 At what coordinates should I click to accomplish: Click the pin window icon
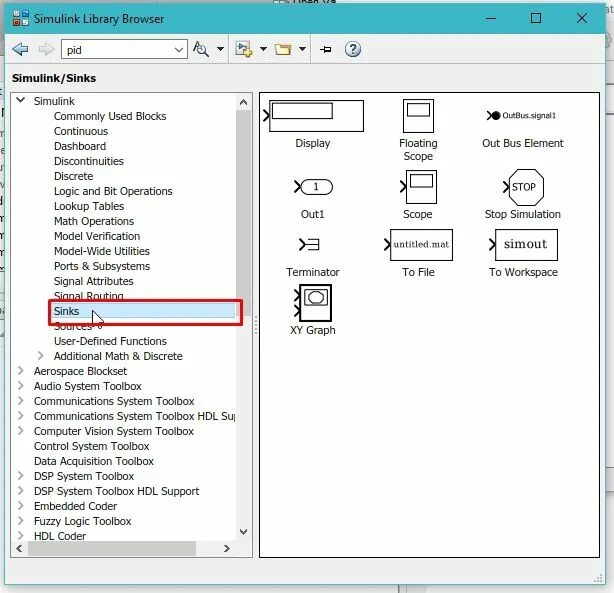click(x=326, y=49)
